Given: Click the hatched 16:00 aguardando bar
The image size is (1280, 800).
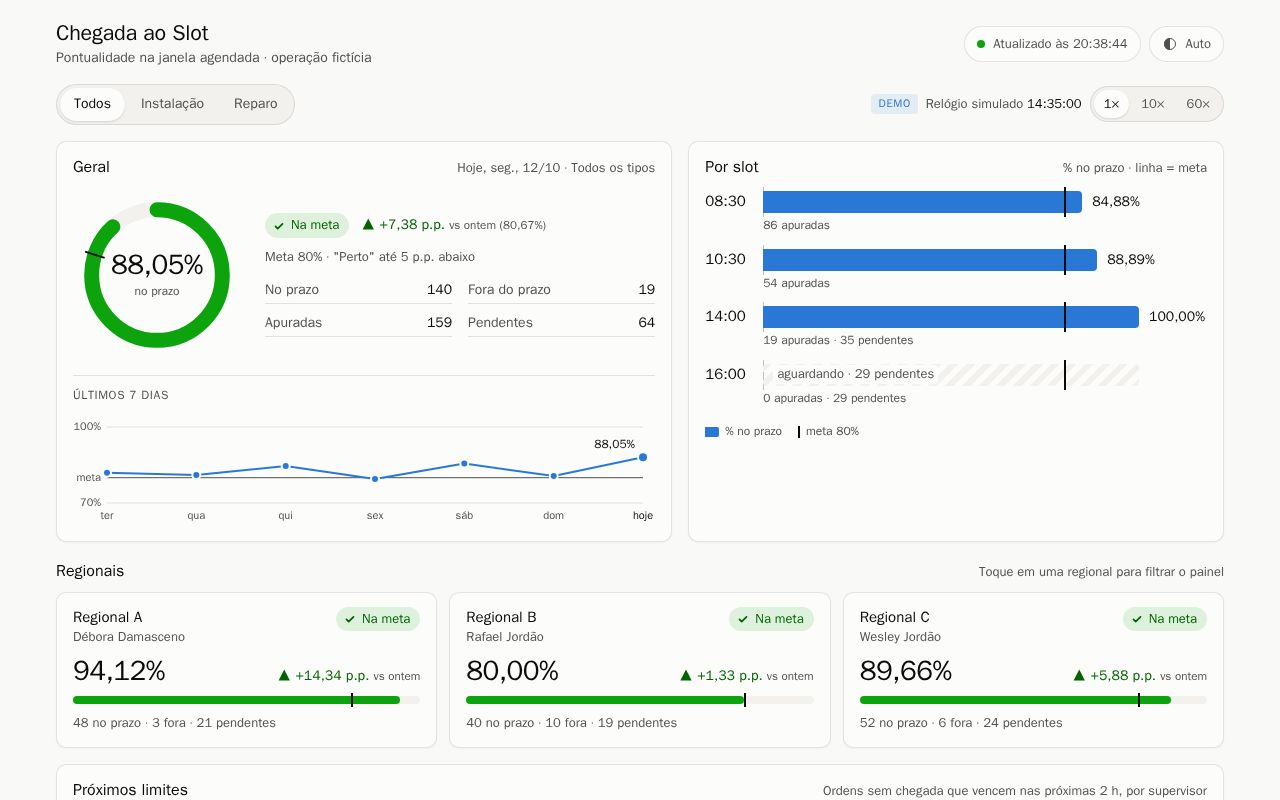Looking at the screenshot, I should point(951,375).
